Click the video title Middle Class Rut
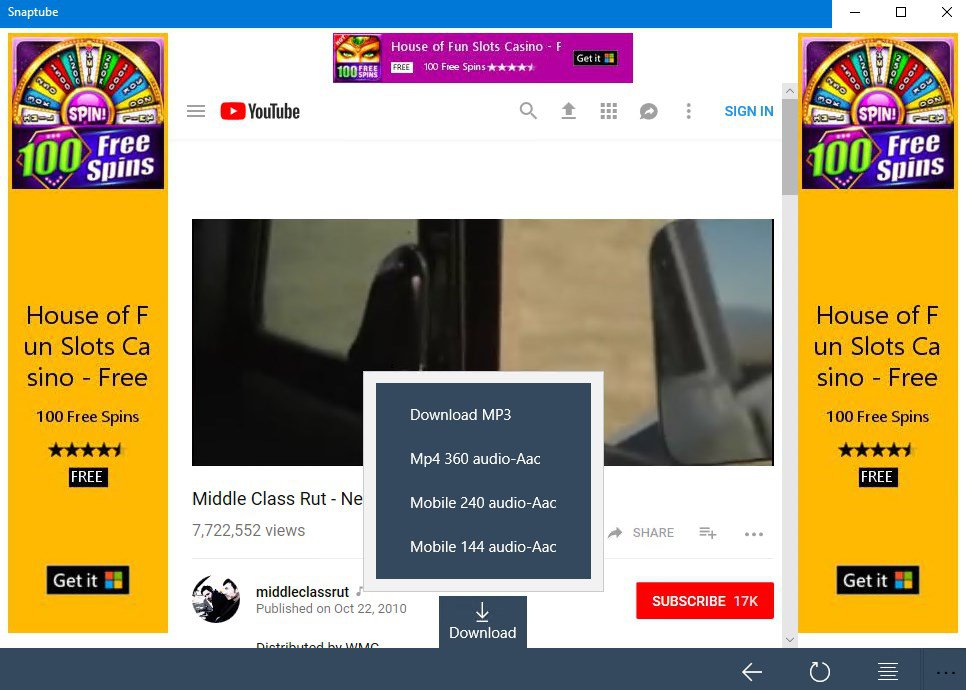The width and height of the screenshot is (966, 690). coord(277,498)
